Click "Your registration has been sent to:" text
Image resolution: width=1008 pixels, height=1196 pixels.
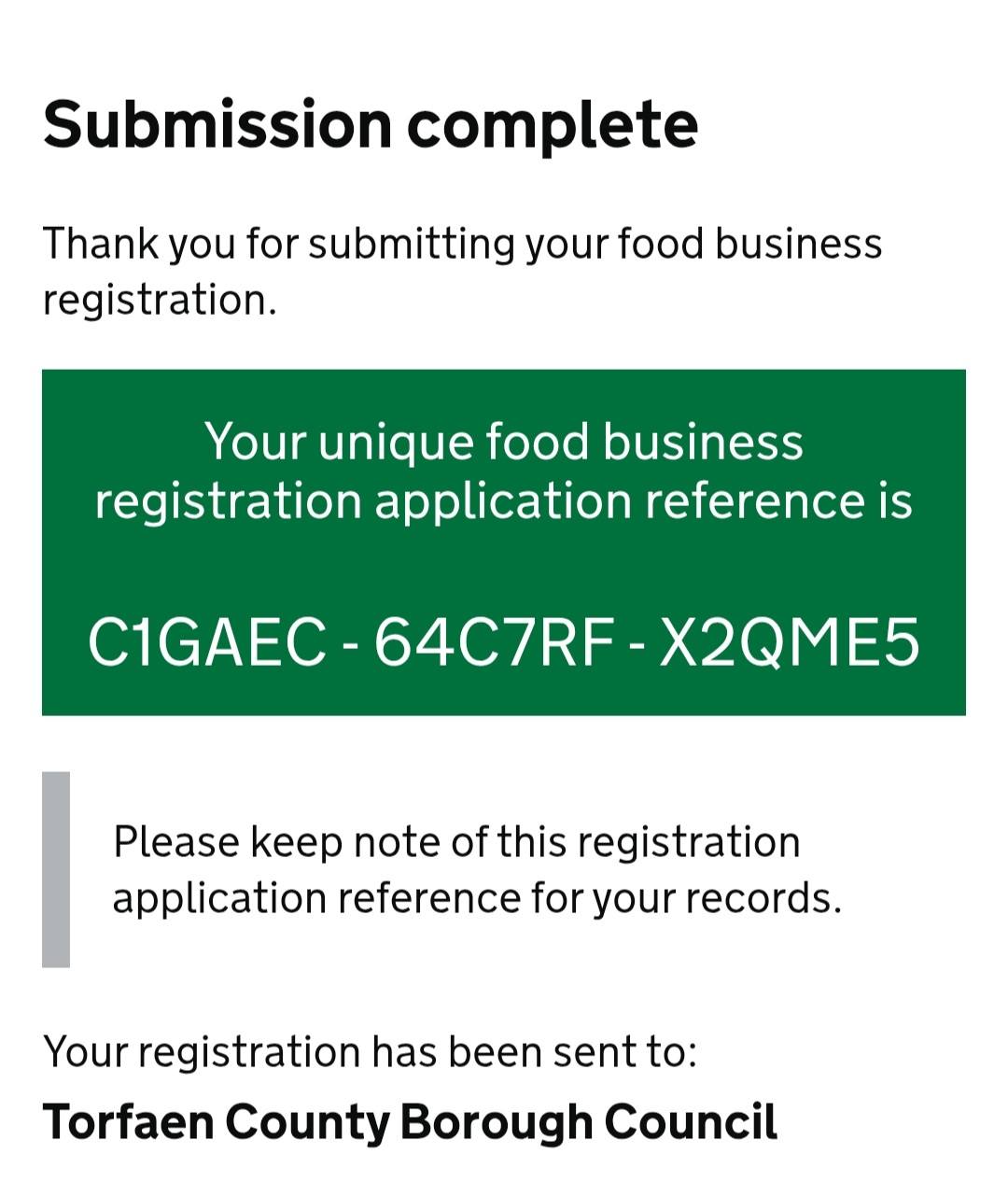click(370, 1052)
